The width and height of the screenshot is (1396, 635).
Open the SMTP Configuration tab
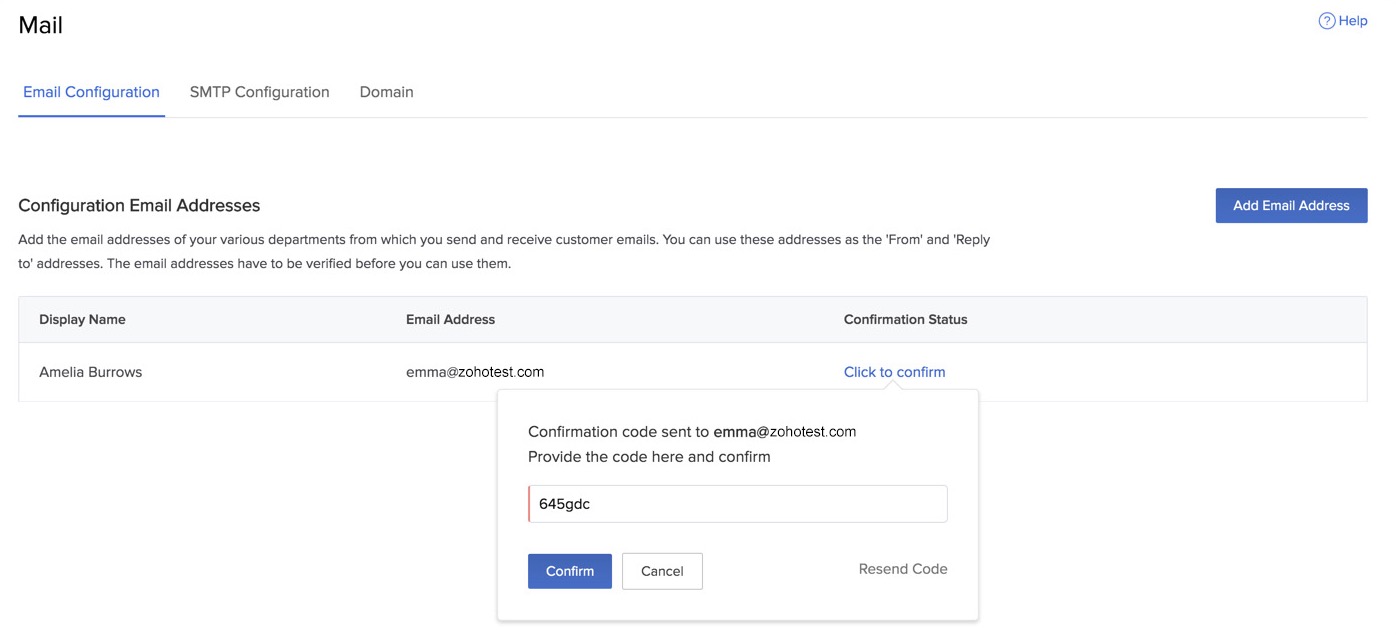(x=259, y=92)
